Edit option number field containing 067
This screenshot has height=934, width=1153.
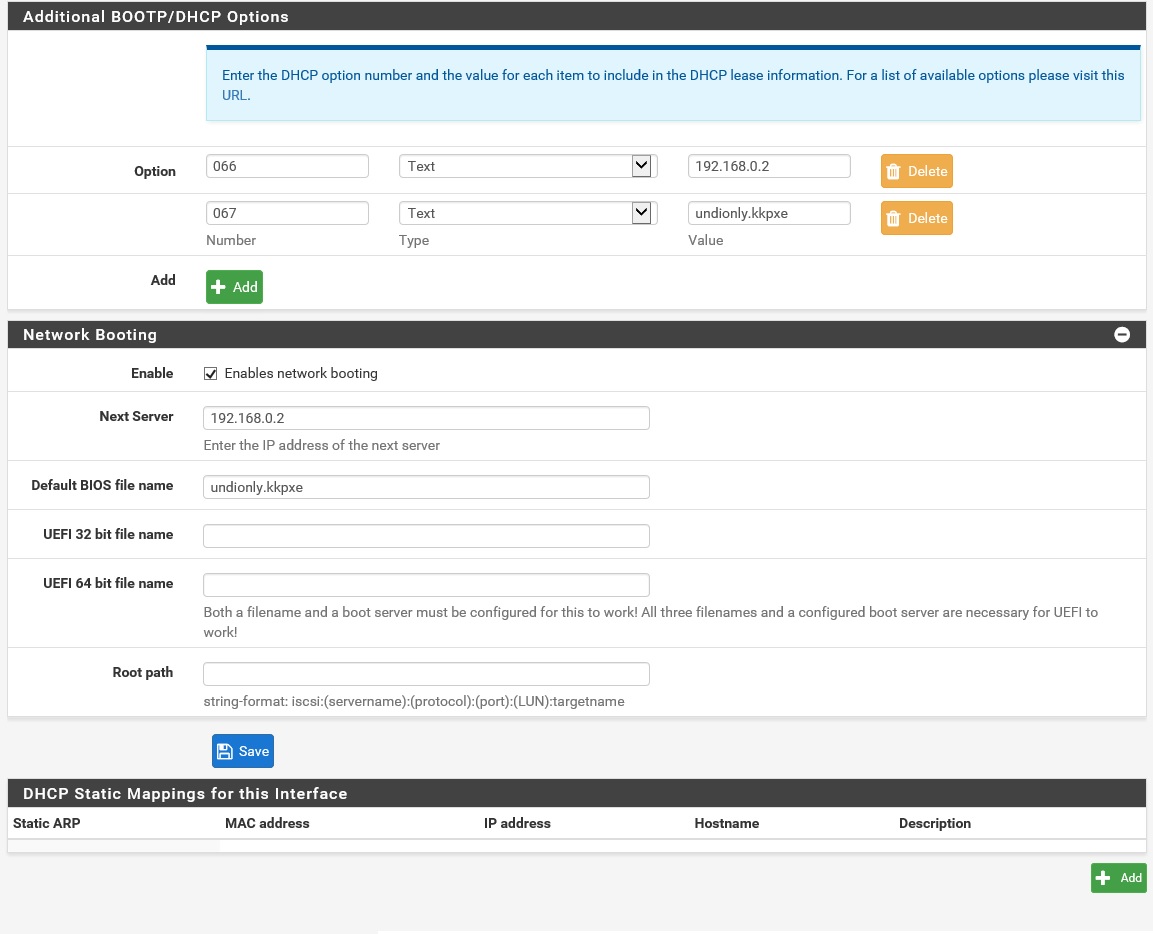287,213
